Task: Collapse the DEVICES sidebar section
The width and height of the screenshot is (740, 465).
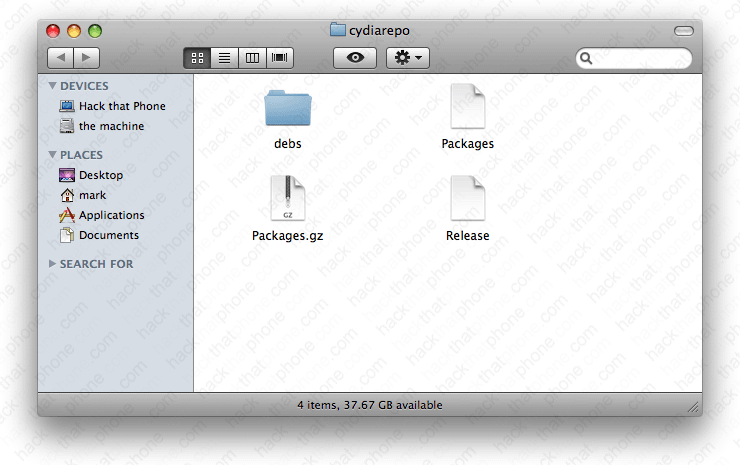Action: [x=53, y=86]
